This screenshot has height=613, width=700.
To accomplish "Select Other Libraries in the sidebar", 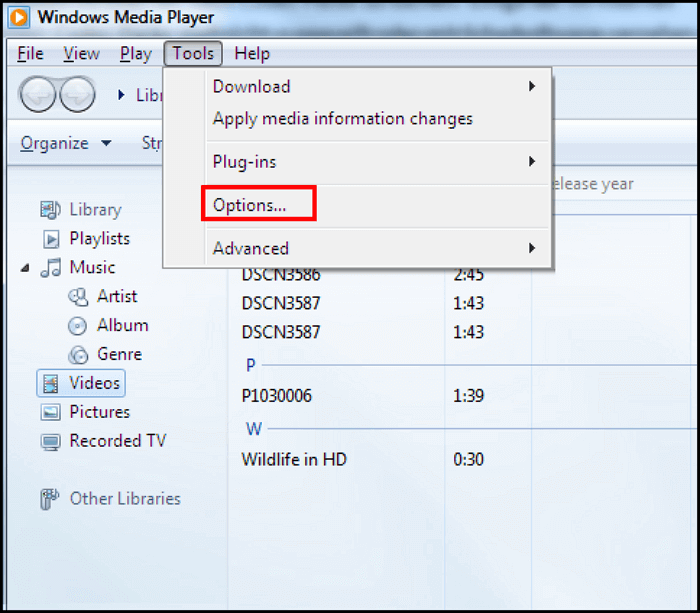I will 125,499.
